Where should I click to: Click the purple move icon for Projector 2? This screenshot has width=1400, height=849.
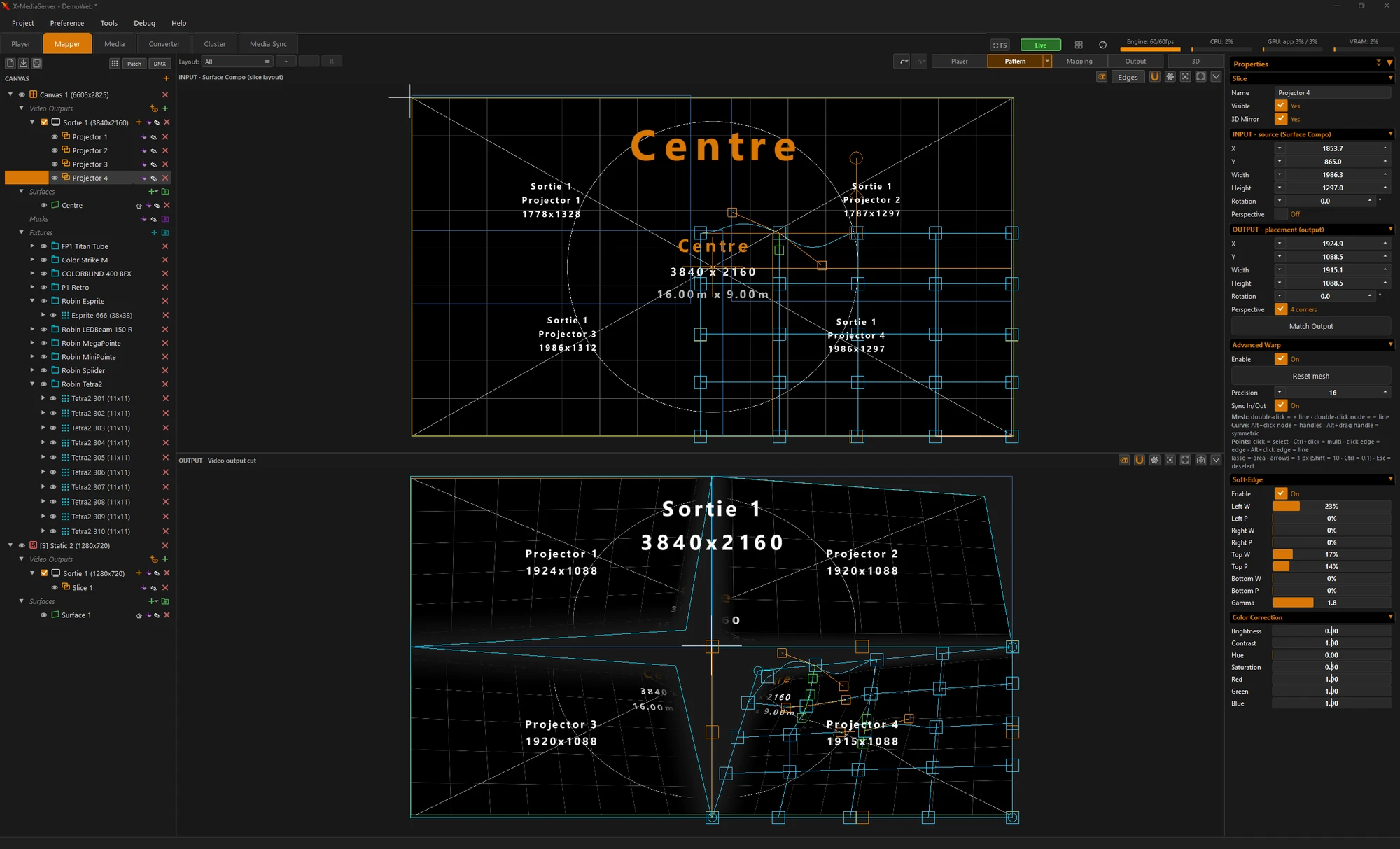click(144, 150)
